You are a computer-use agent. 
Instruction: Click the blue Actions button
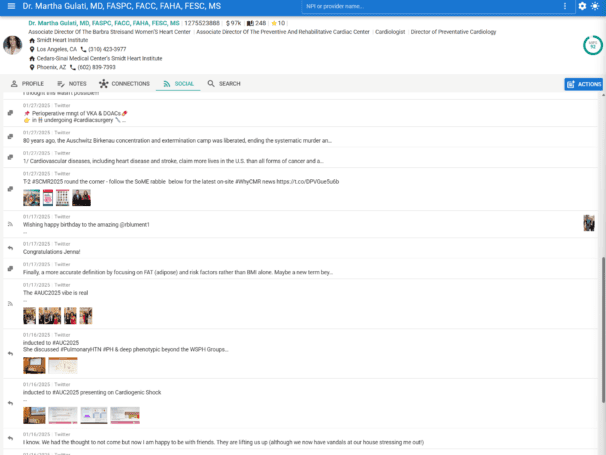584,84
